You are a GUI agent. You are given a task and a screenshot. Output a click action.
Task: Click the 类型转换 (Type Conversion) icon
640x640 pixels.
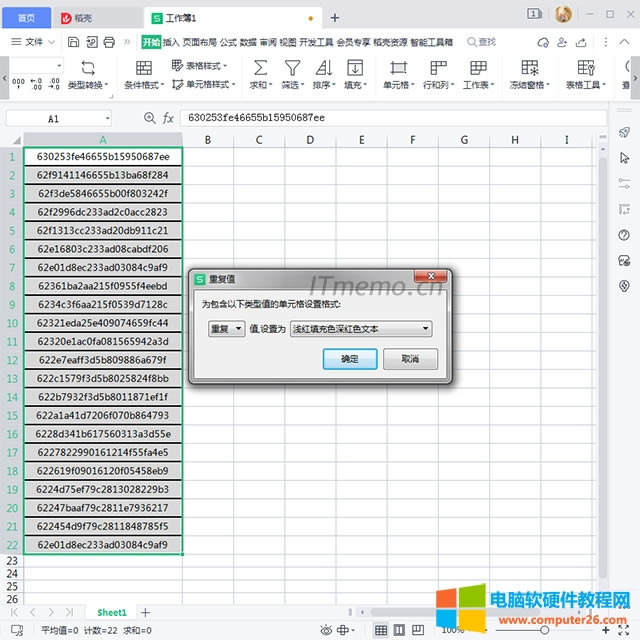point(87,68)
